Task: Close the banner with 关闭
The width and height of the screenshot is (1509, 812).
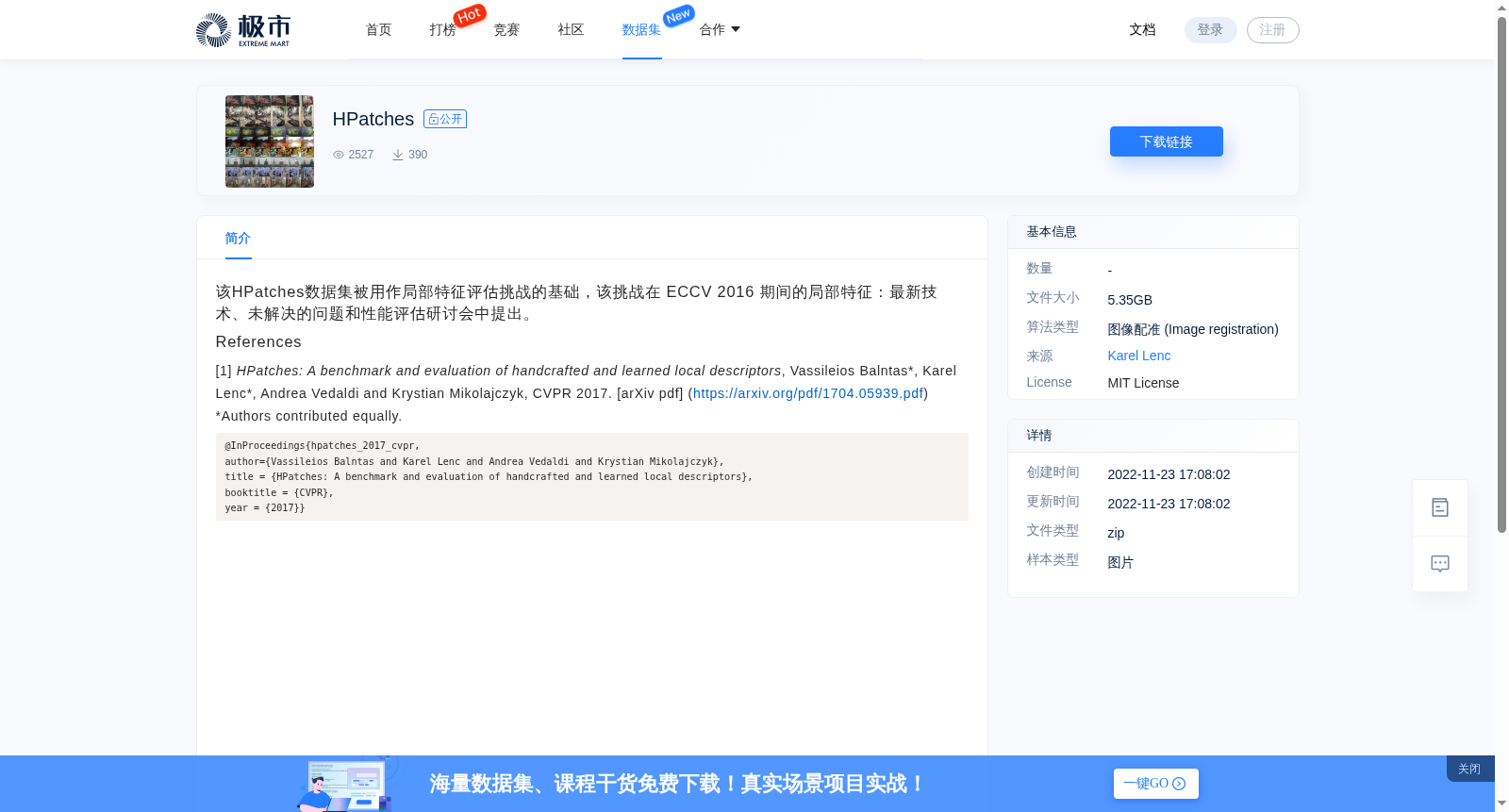Action: [1469, 770]
